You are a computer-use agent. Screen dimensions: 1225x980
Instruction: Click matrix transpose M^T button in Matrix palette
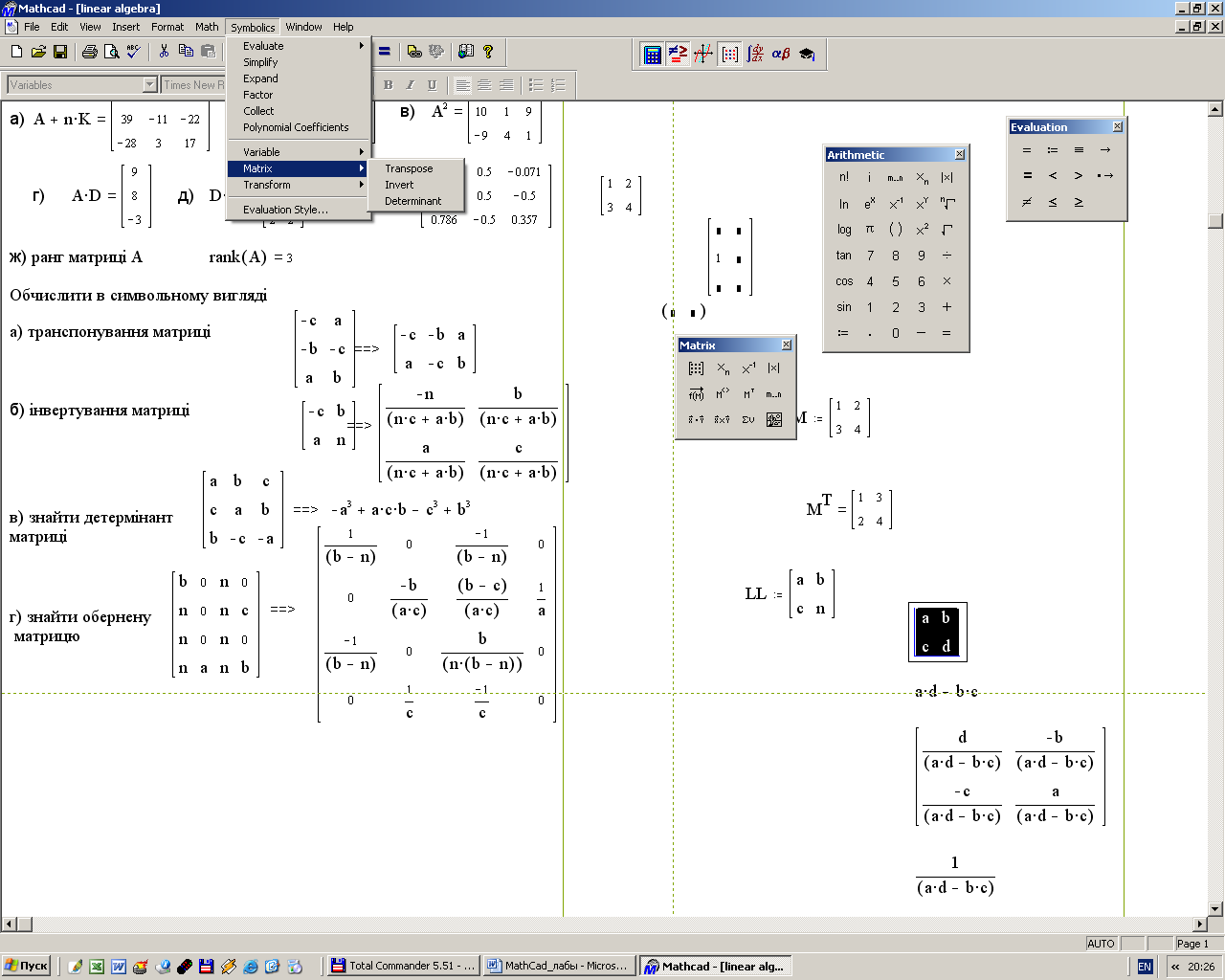pyautogui.click(x=748, y=394)
